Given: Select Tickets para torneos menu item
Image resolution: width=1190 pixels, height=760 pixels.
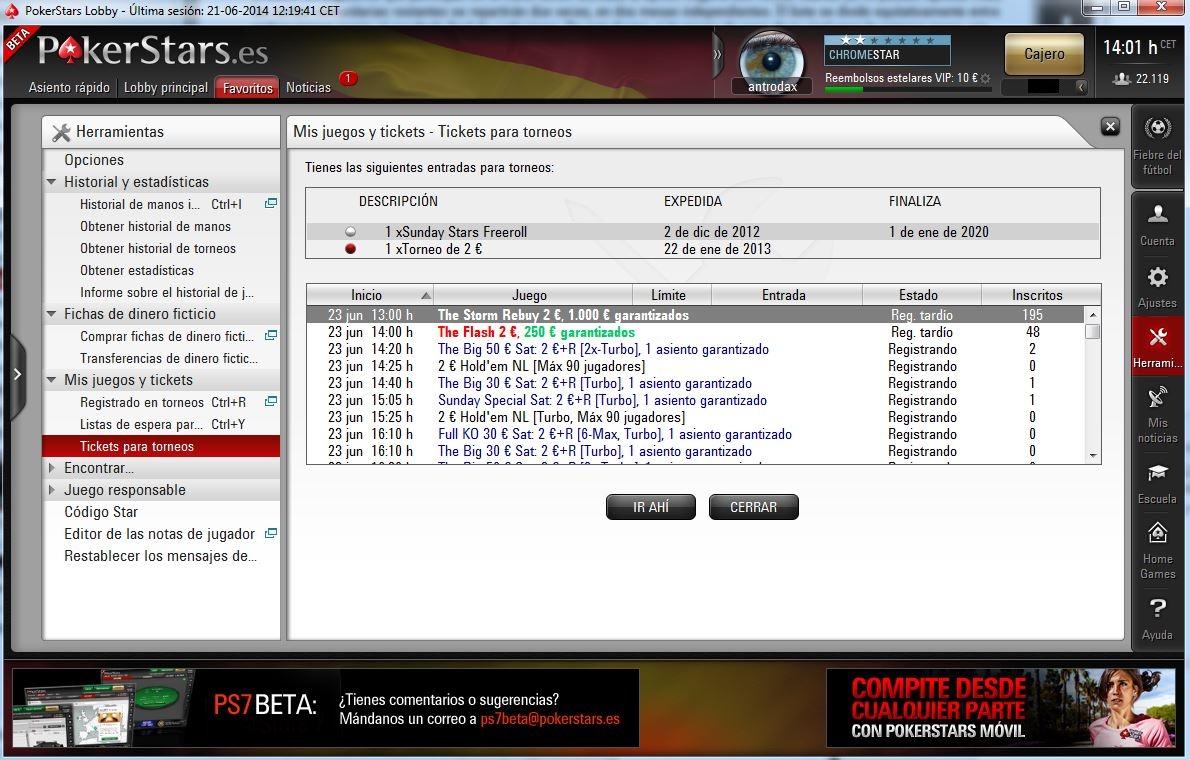Looking at the screenshot, I should tap(162, 446).
